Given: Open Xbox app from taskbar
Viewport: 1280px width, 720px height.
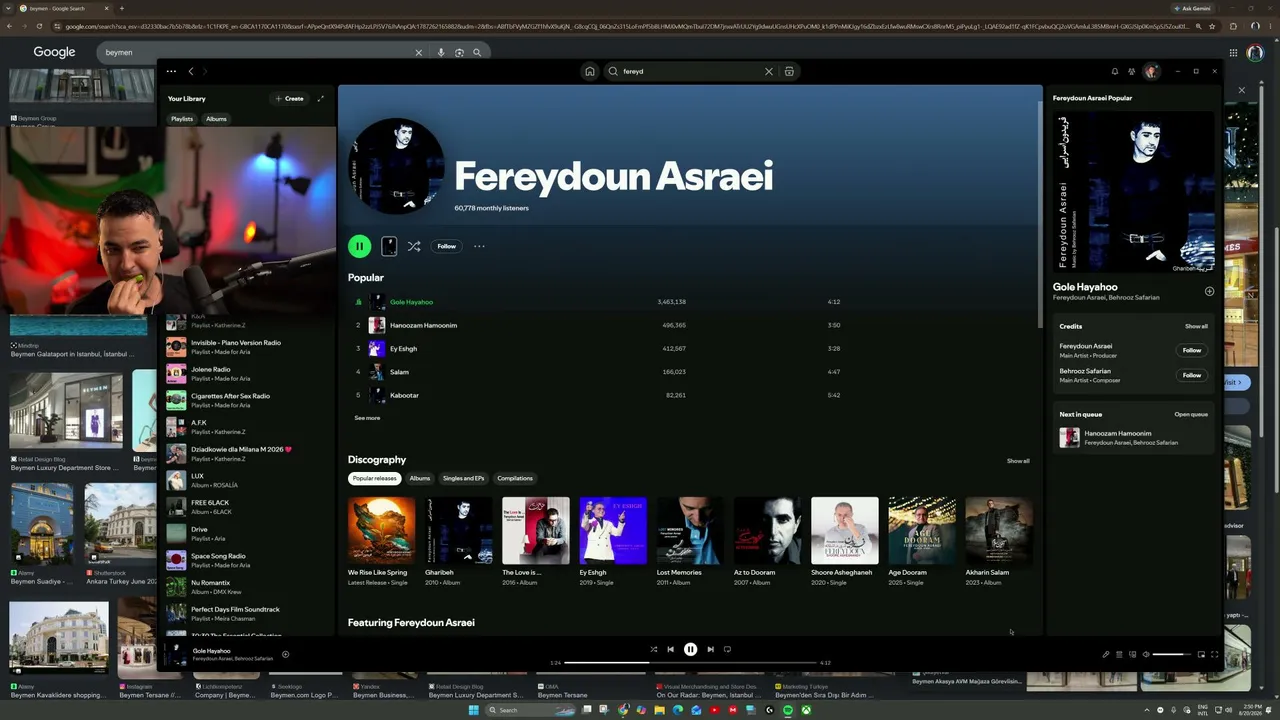Looking at the screenshot, I should [x=805, y=710].
